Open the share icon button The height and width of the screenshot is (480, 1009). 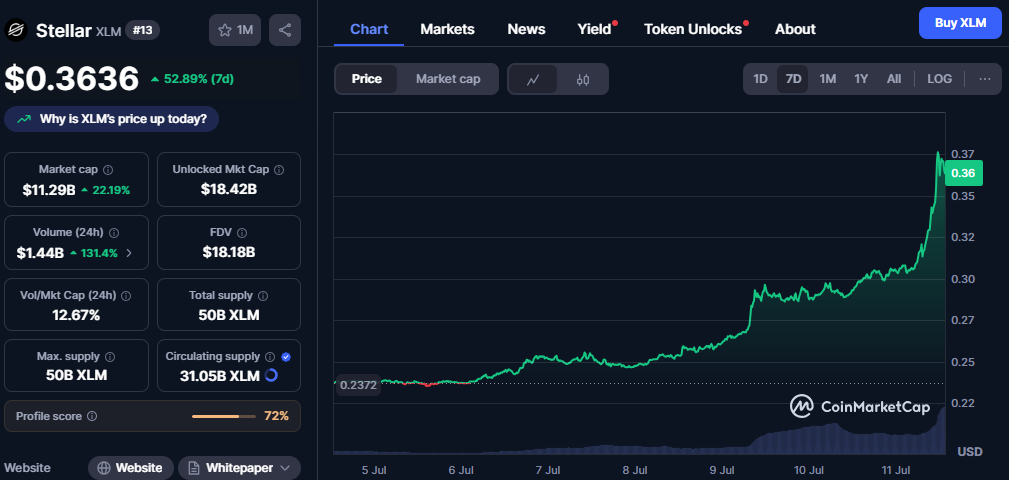[284, 30]
